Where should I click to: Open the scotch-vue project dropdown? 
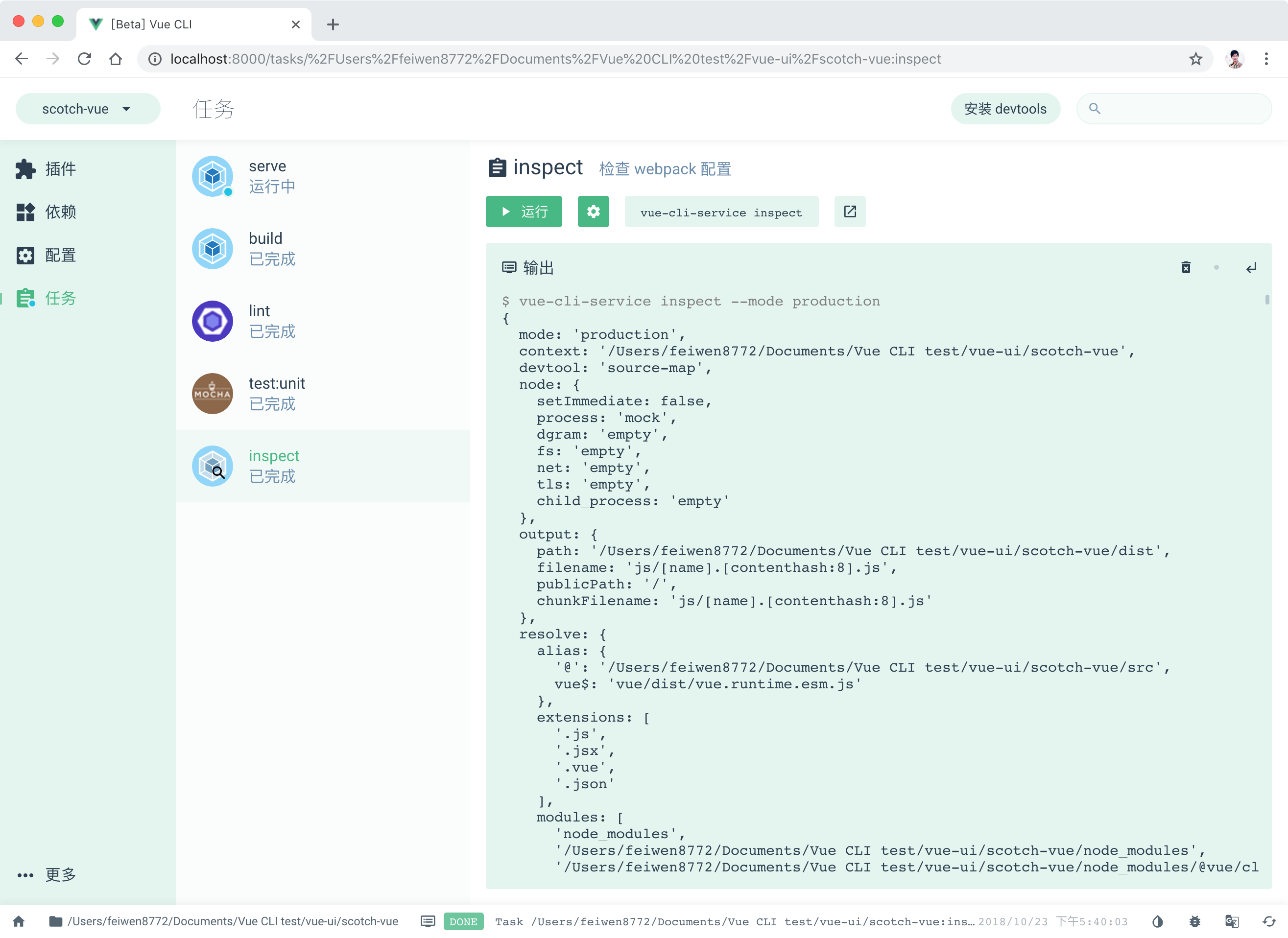[88, 109]
